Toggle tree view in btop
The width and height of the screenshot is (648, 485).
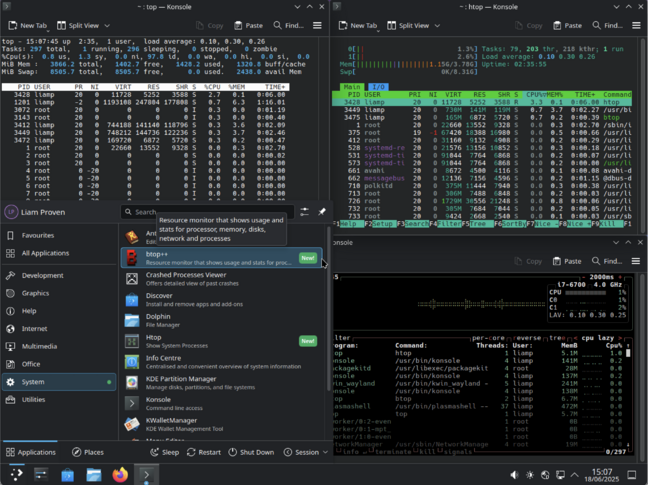pos(557,338)
